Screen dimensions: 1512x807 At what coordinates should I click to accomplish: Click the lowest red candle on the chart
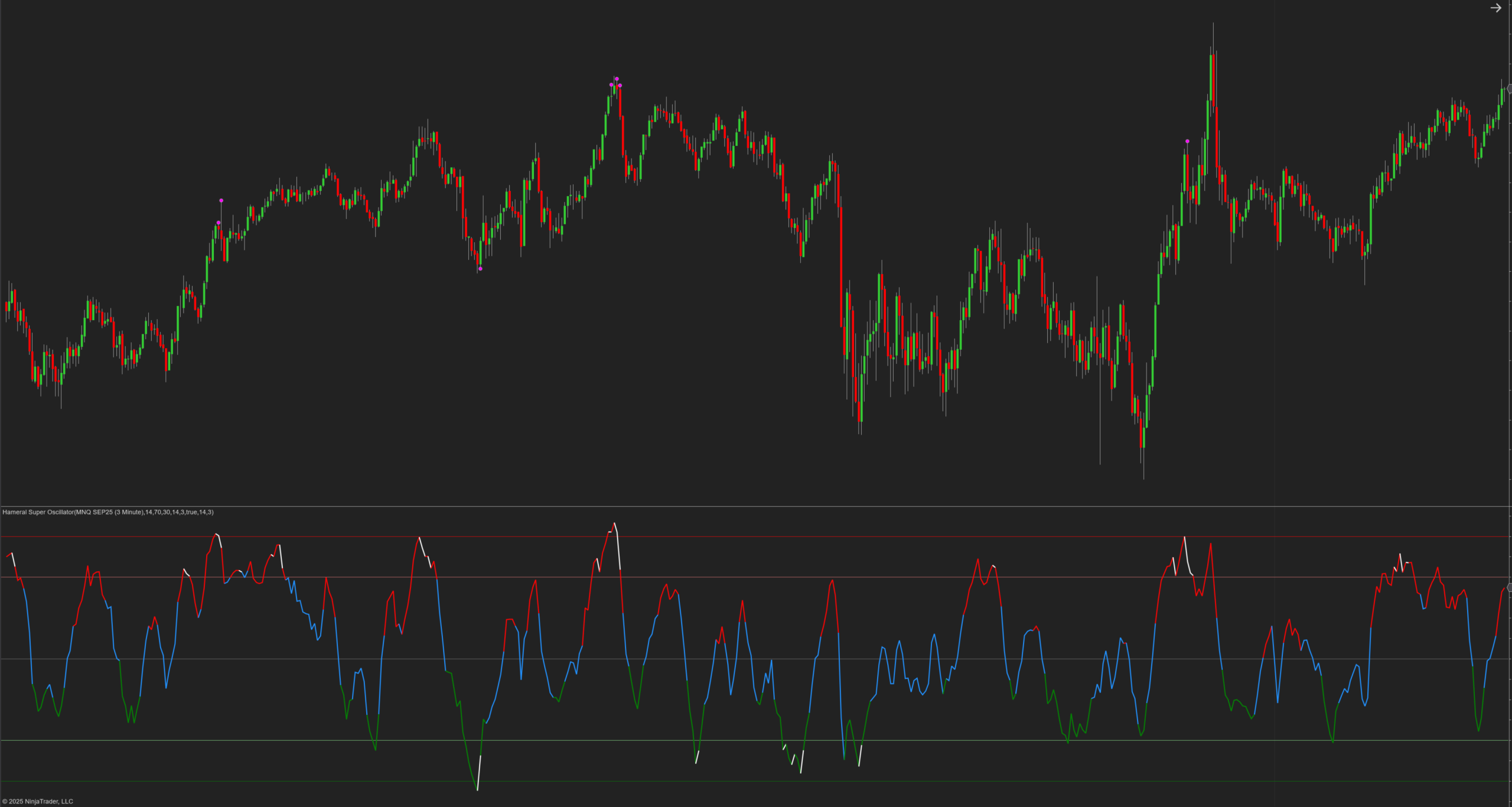tap(1142, 434)
